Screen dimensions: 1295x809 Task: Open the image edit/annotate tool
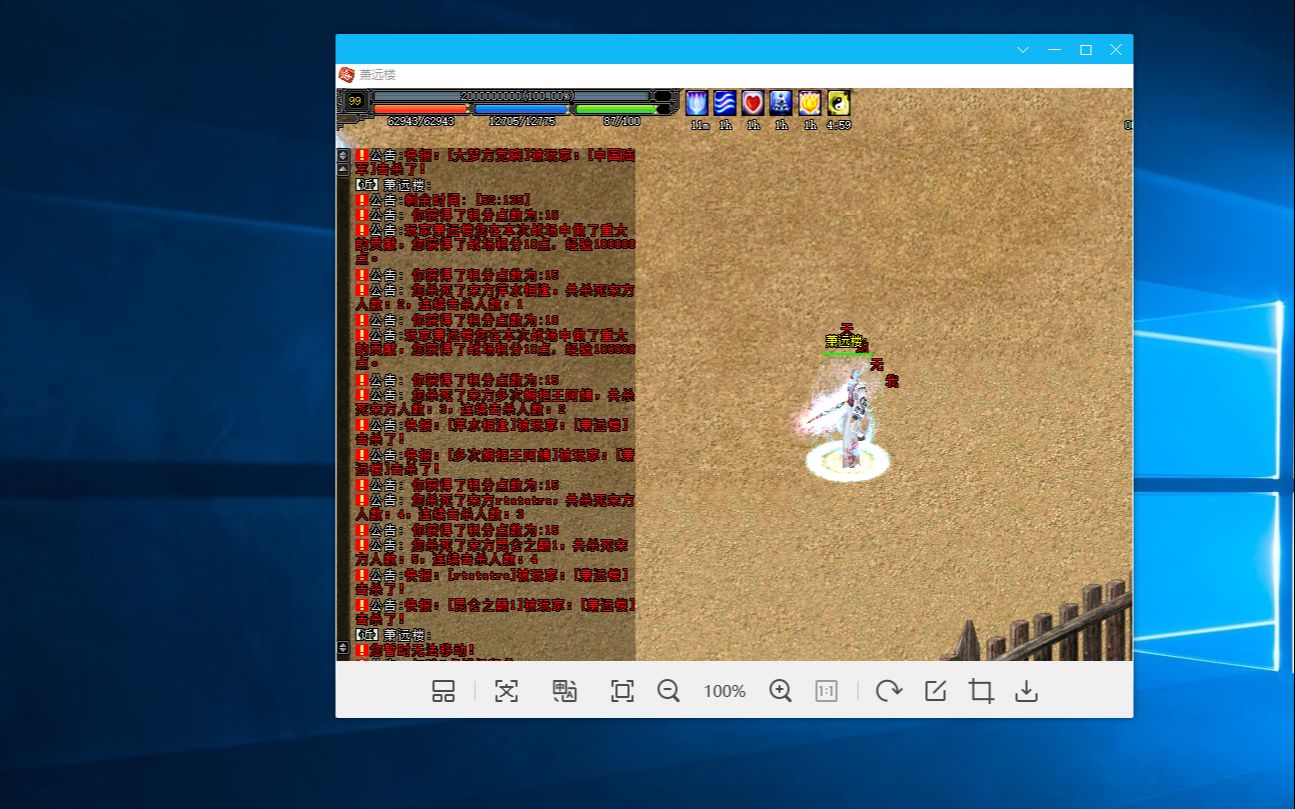[935, 691]
